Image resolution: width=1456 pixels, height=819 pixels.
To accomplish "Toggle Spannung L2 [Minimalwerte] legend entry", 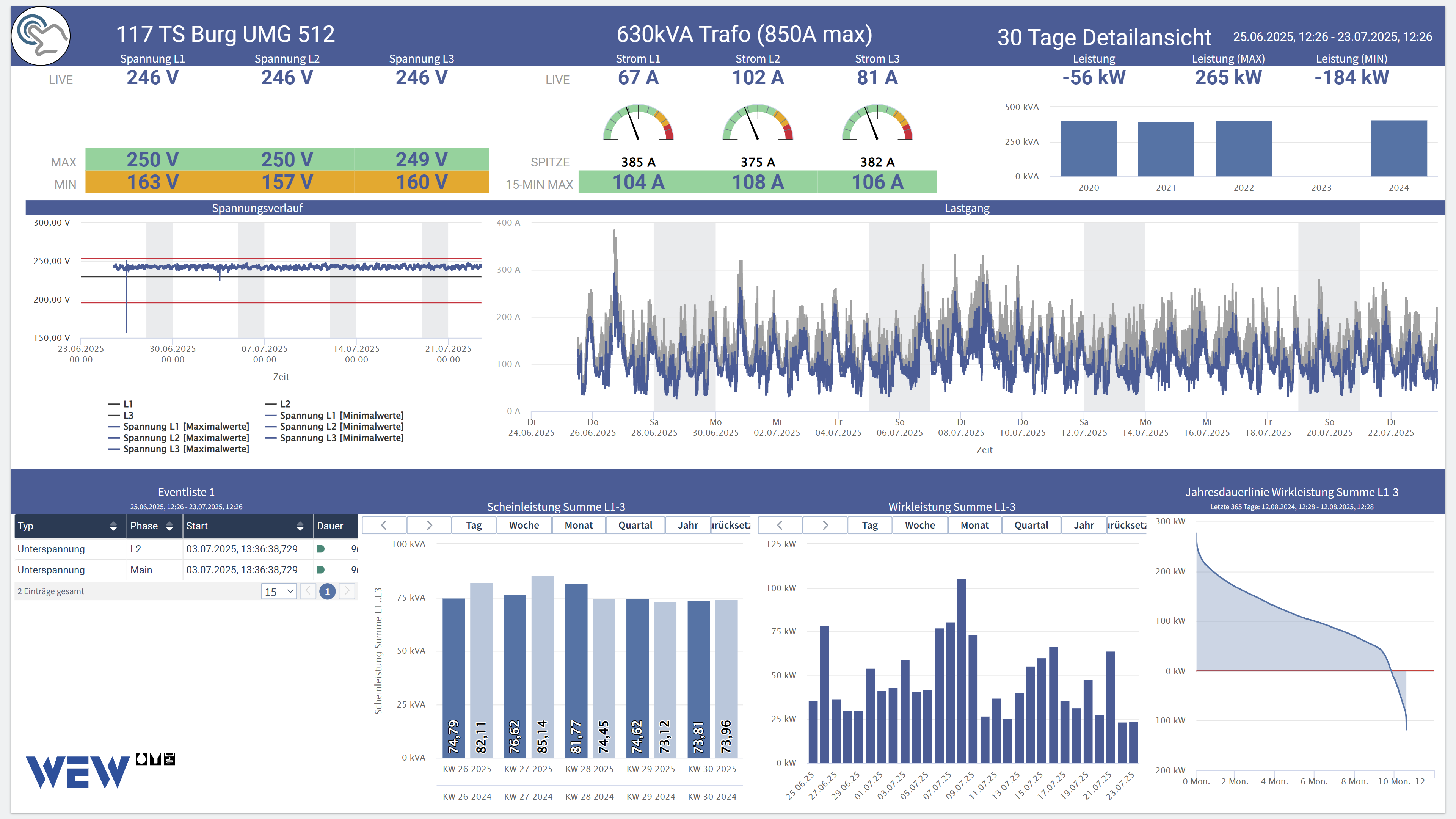I will point(341,427).
